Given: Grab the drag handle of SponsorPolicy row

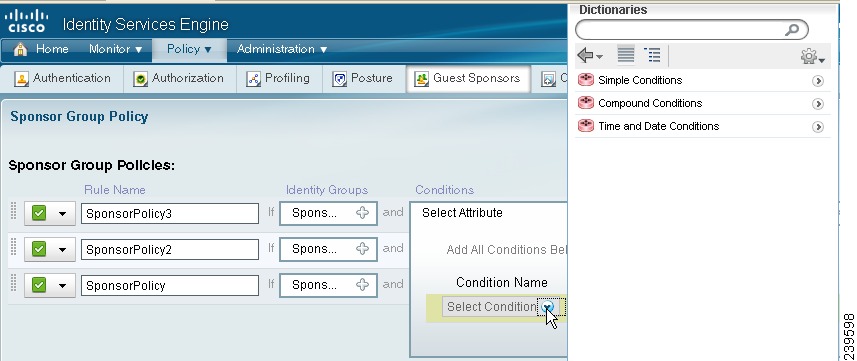Looking at the screenshot, I should [x=14, y=284].
